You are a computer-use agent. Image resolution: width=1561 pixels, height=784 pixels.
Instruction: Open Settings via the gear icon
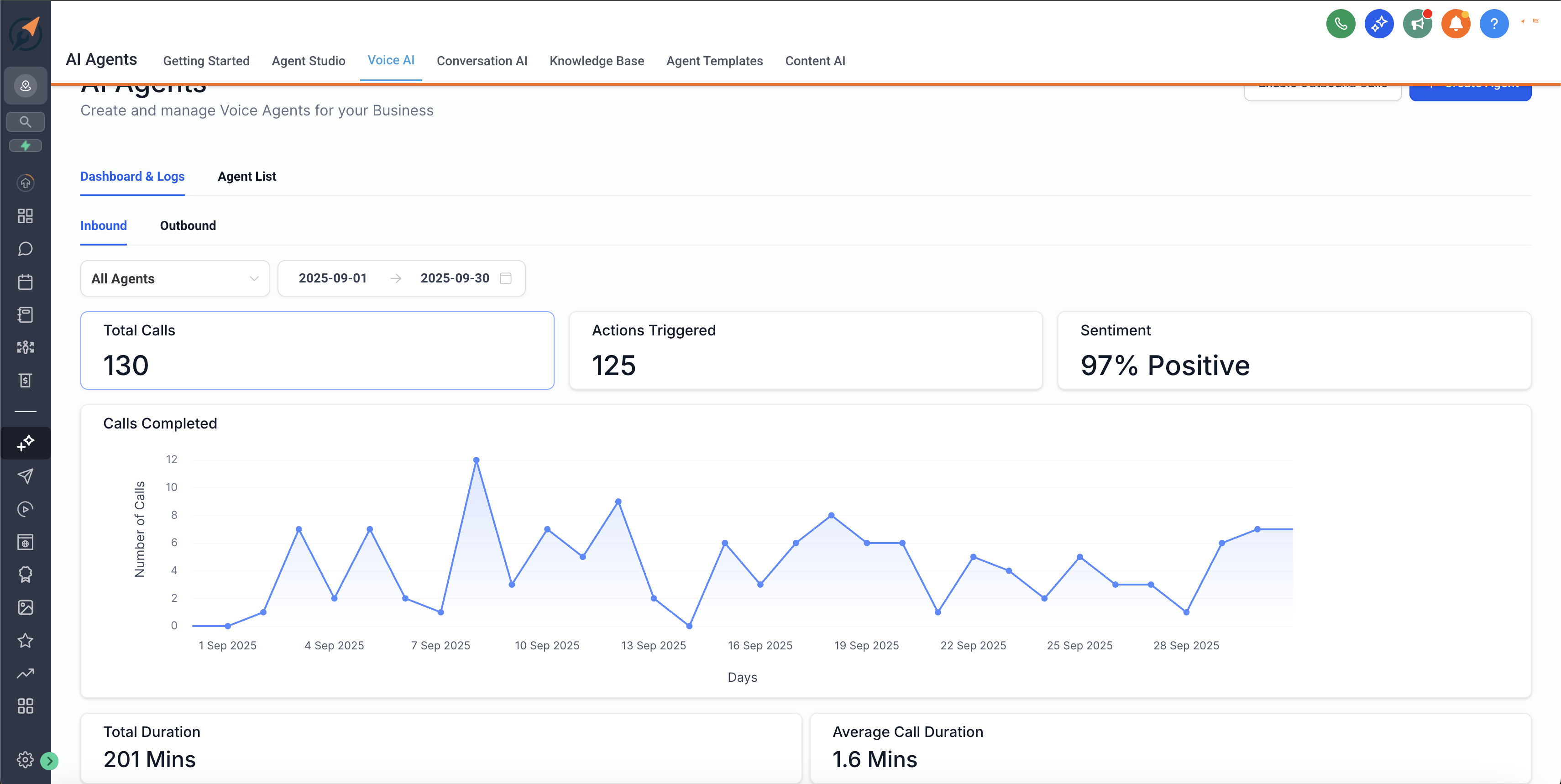tap(26, 759)
